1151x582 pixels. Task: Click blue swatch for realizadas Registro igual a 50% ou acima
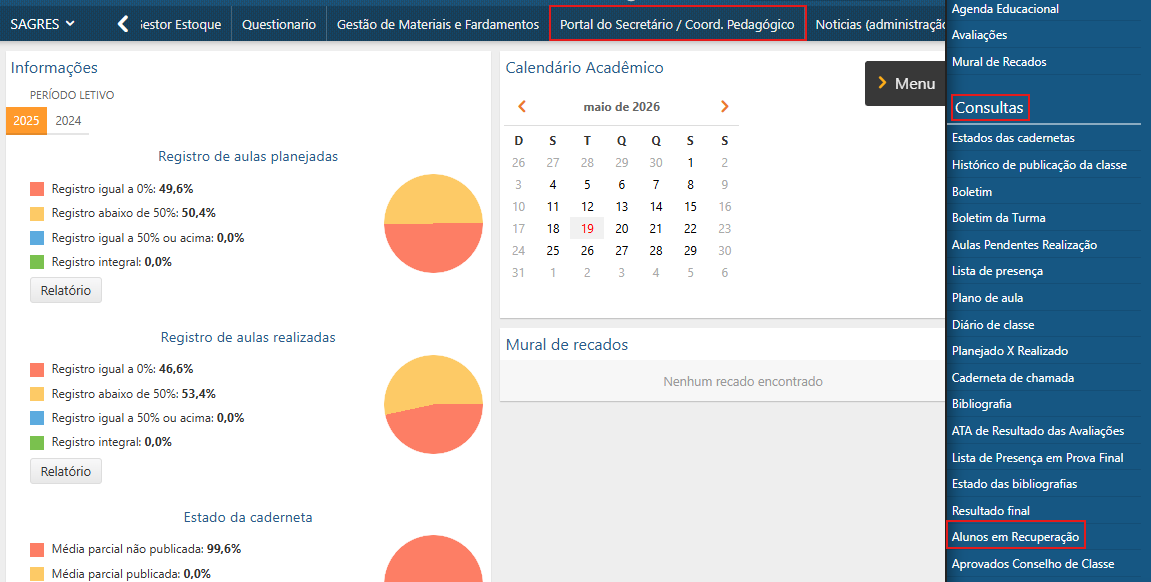pyautogui.click(x=37, y=418)
